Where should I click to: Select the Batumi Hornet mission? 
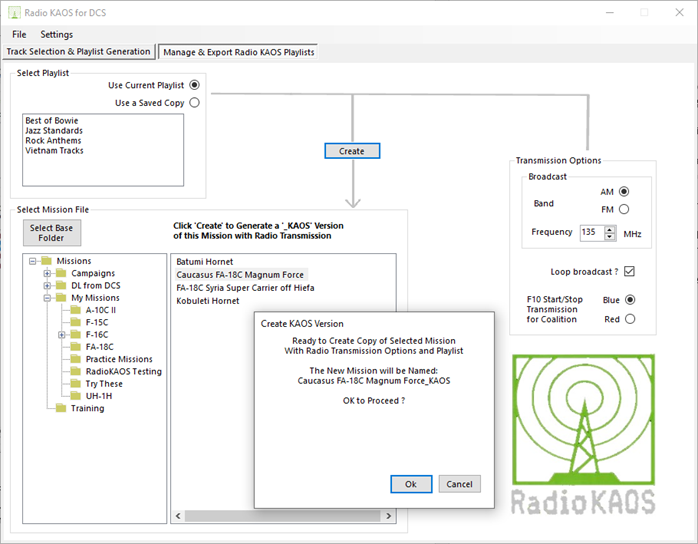[204, 262]
